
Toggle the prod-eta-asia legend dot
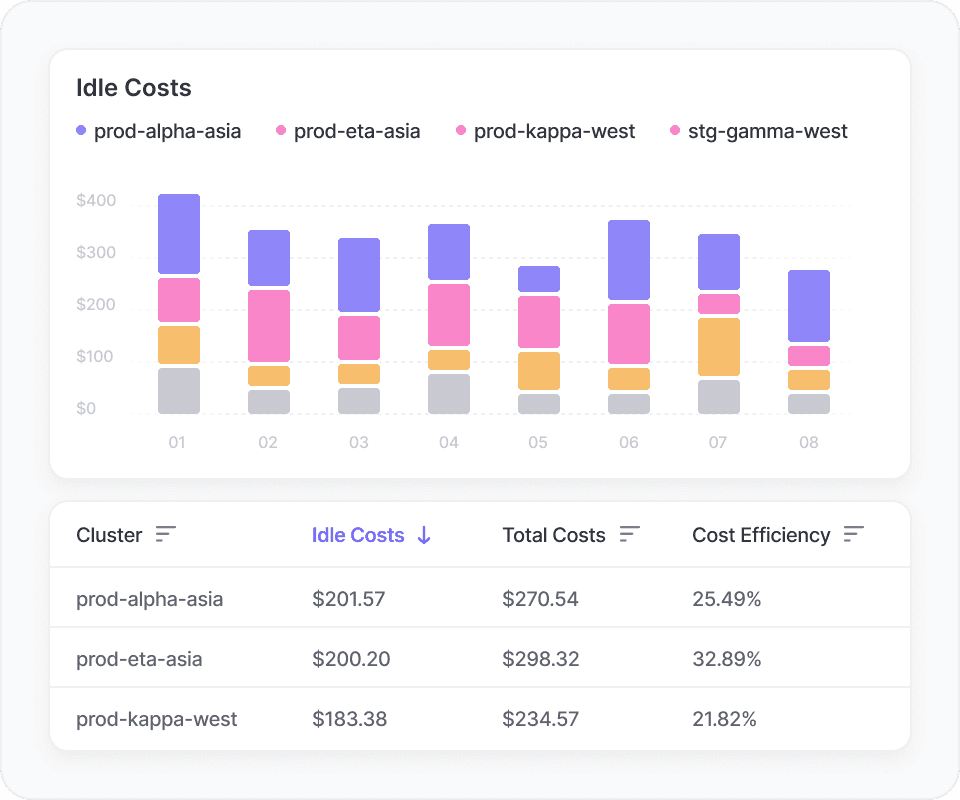281,131
